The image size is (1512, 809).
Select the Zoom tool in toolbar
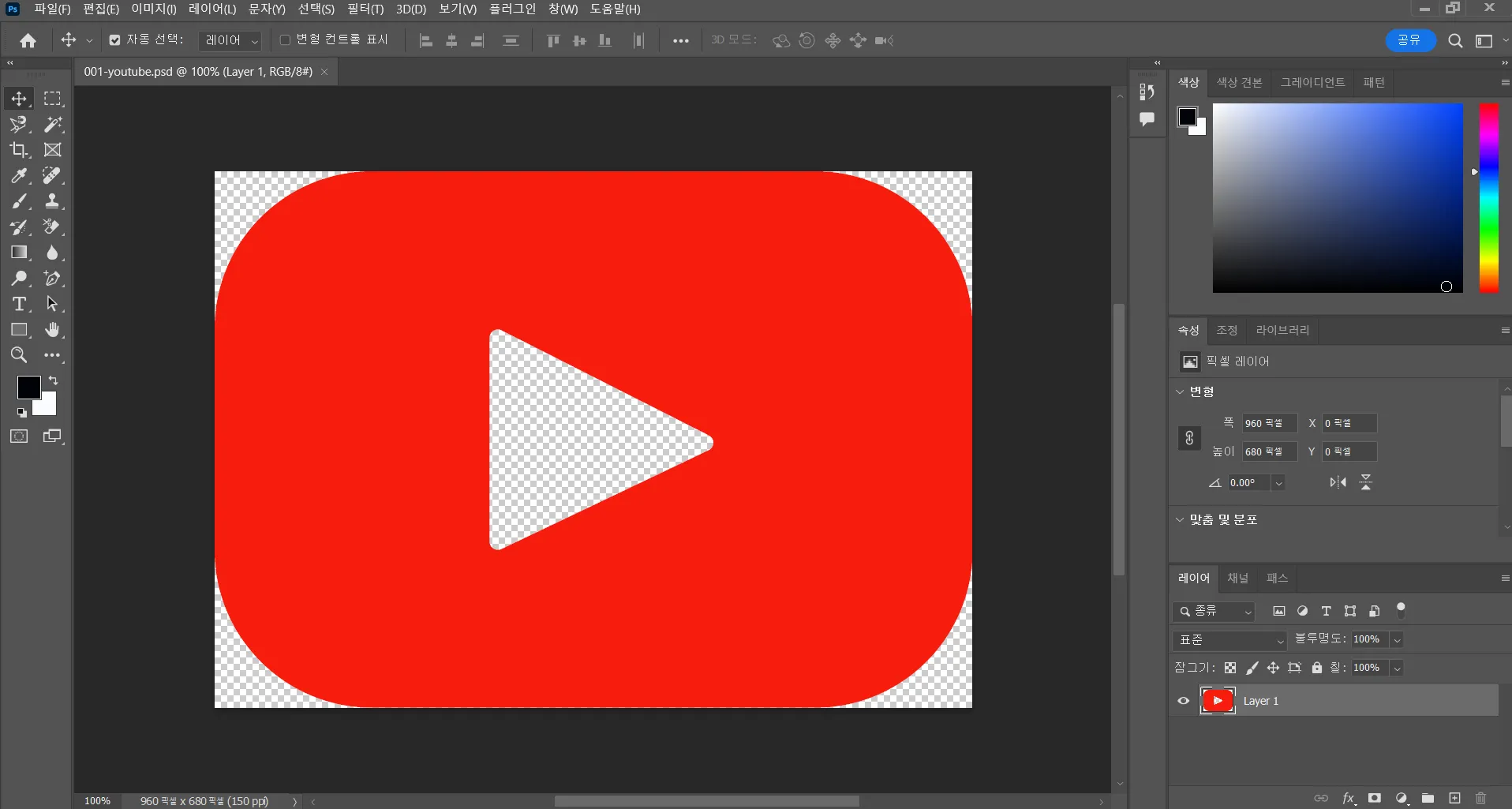(19, 355)
